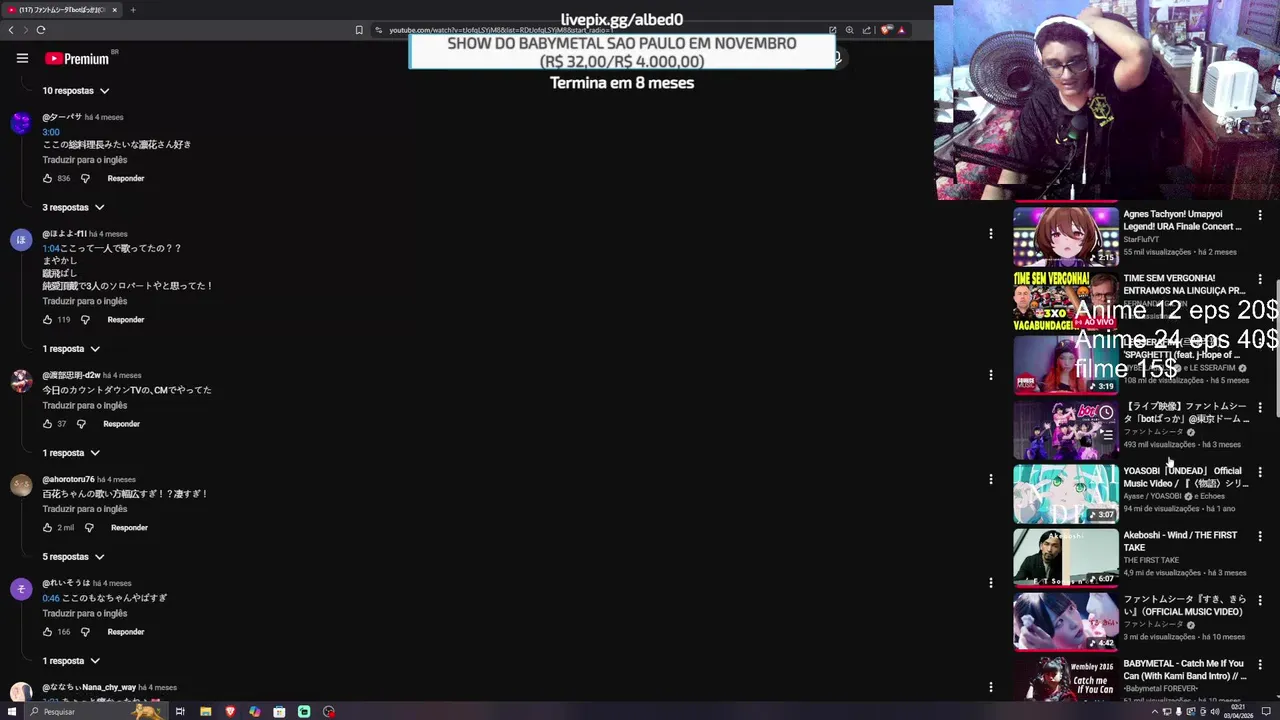Viewport: 1280px width, 720px height.
Task: Expand 1 resposta under the @れいそうは comment
Action: 71,661
